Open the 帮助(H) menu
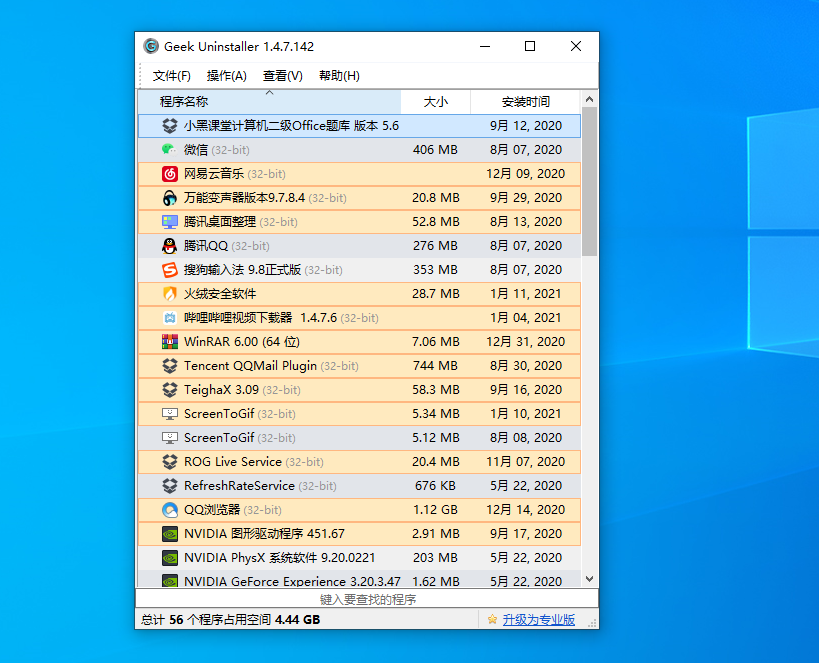819x663 pixels. coord(339,76)
